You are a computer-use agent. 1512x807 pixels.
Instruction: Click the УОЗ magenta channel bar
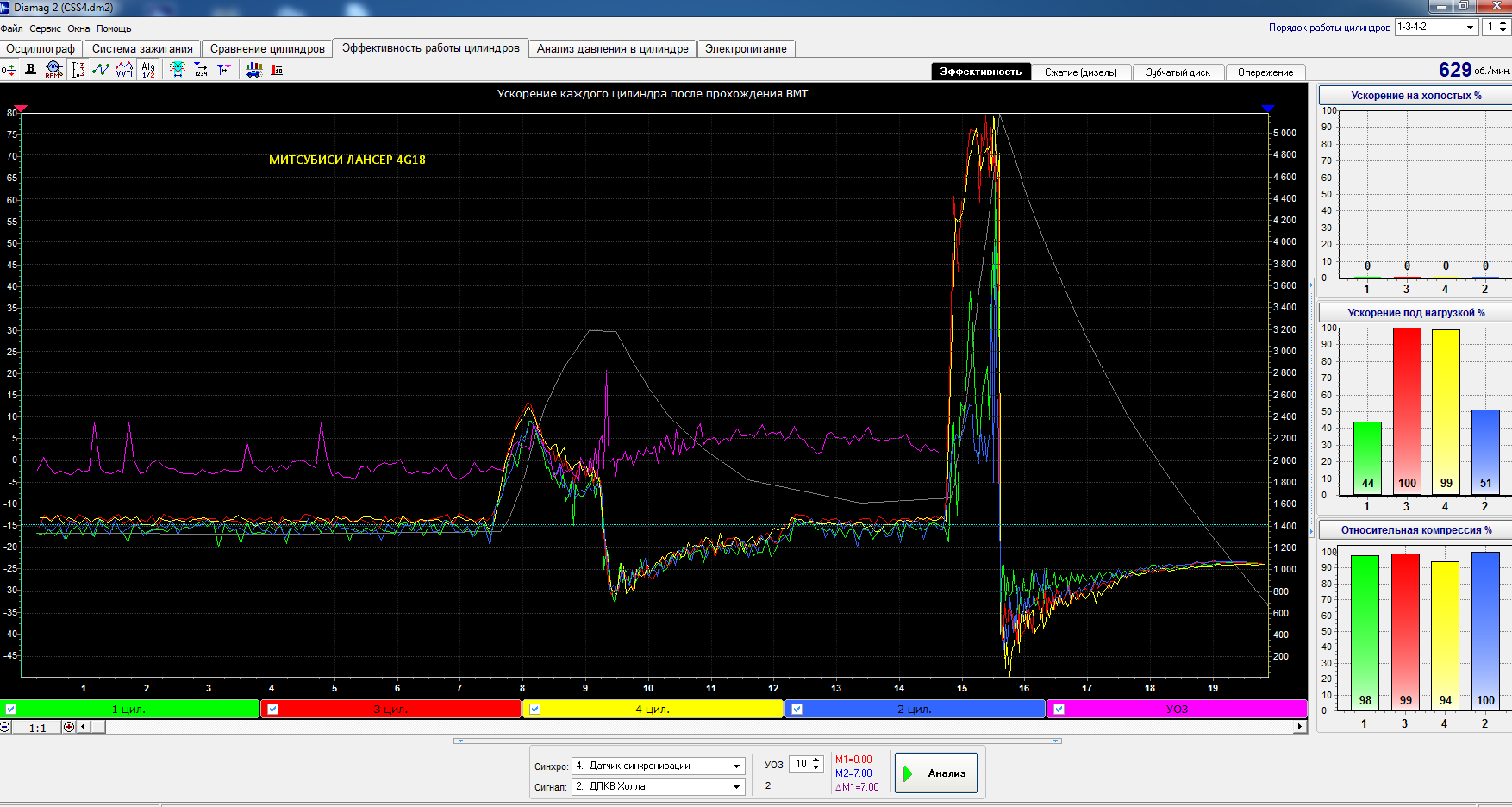pyautogui.click(x=1177, y=709)
